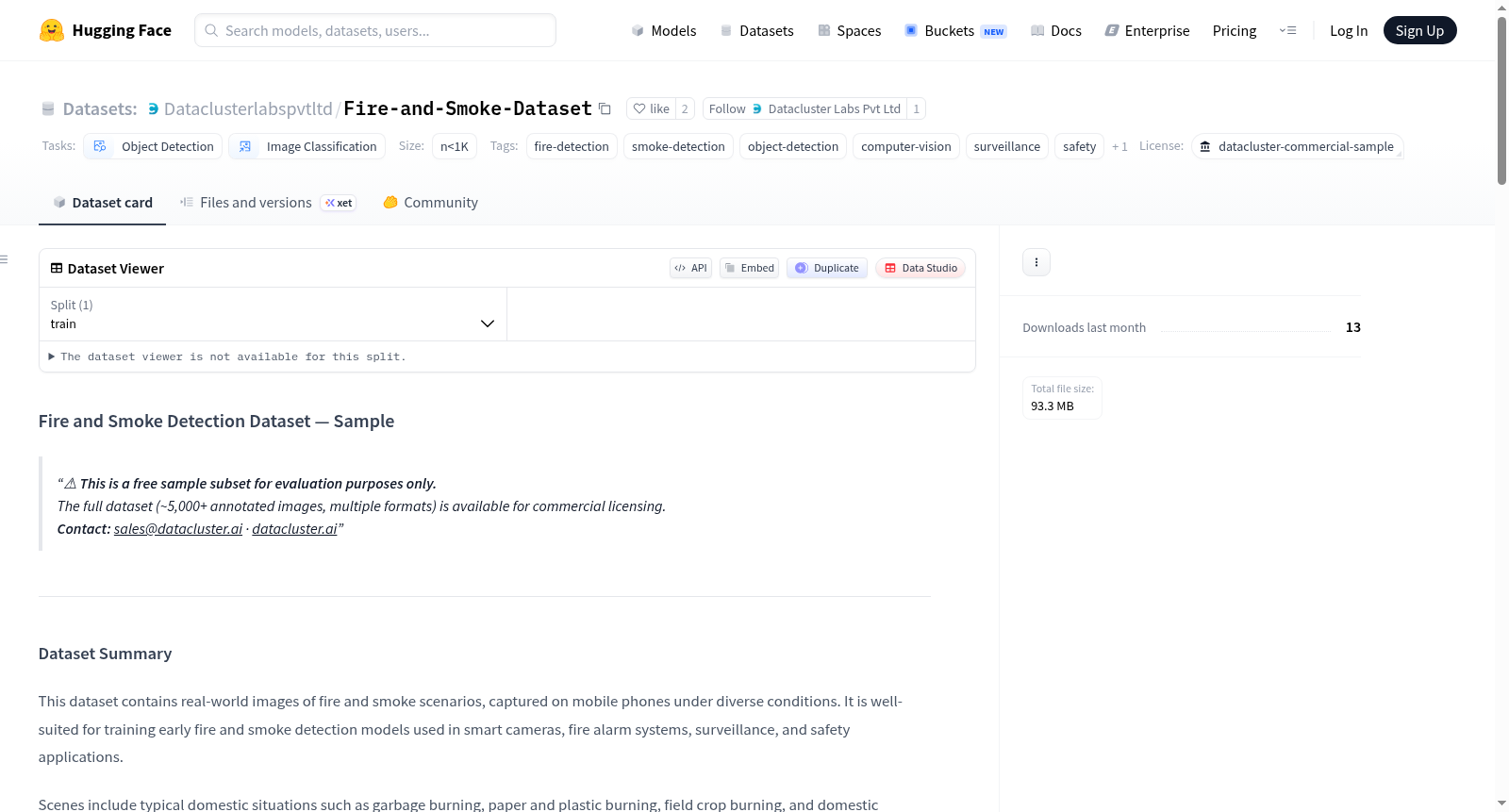Click the Dataset Viewer table icon
Image resolution: width=1509 pixels, height=812 pixels.
[x=57, y=269]
